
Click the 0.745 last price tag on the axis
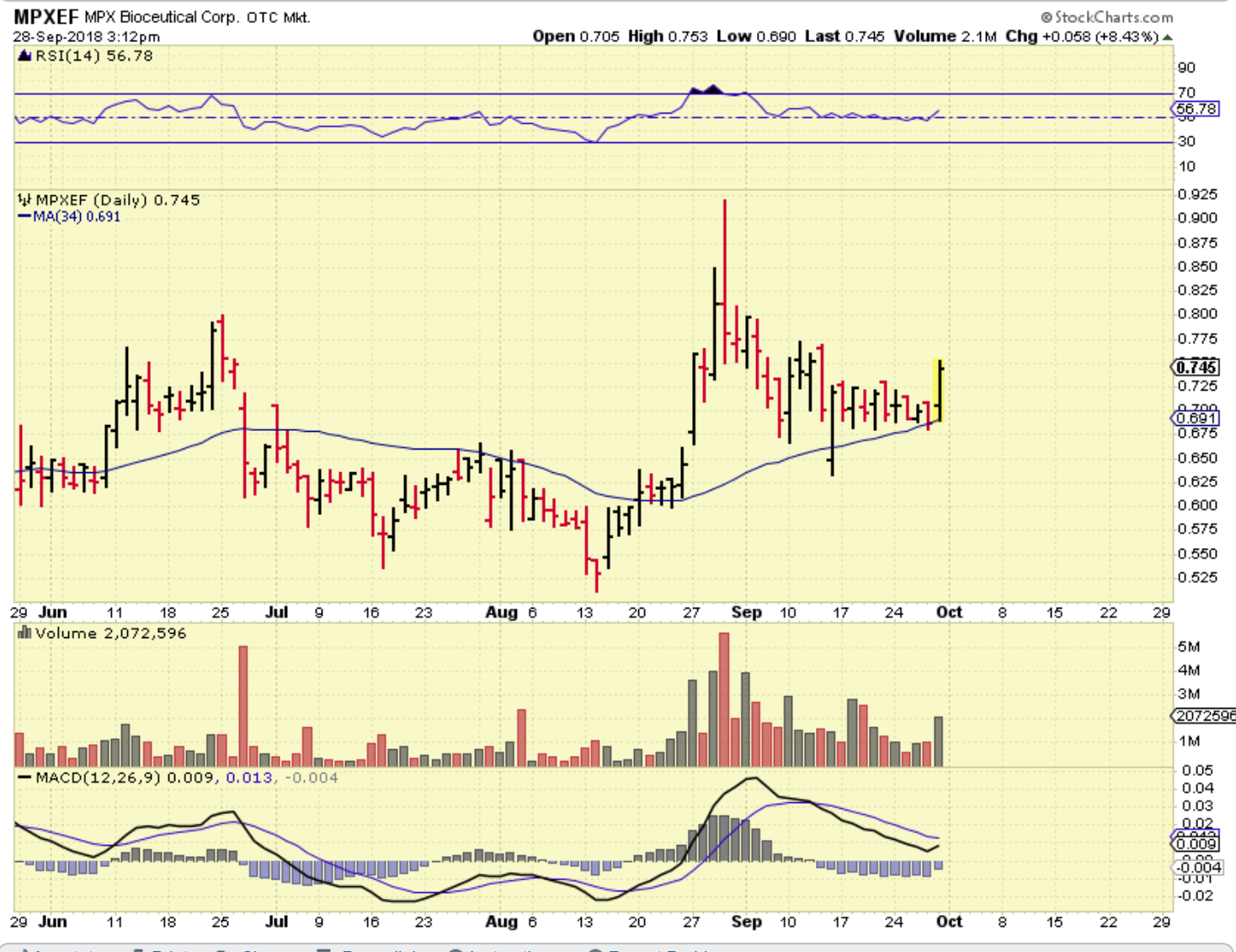pos(1196,367)
